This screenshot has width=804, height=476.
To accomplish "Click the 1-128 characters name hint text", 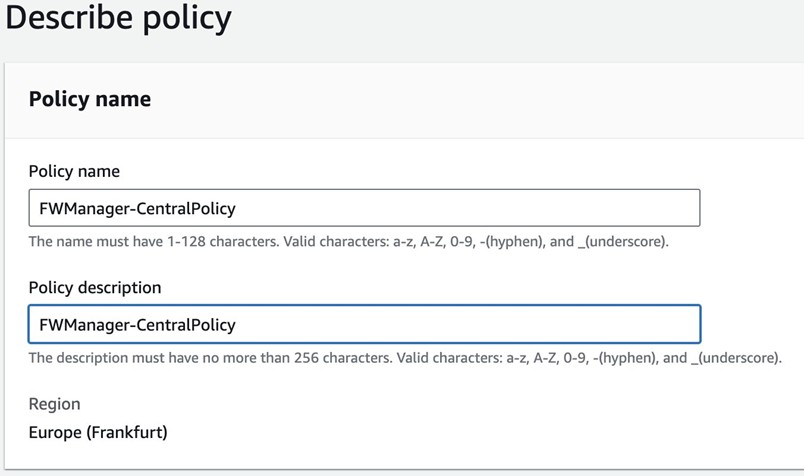I will [348, 242].
